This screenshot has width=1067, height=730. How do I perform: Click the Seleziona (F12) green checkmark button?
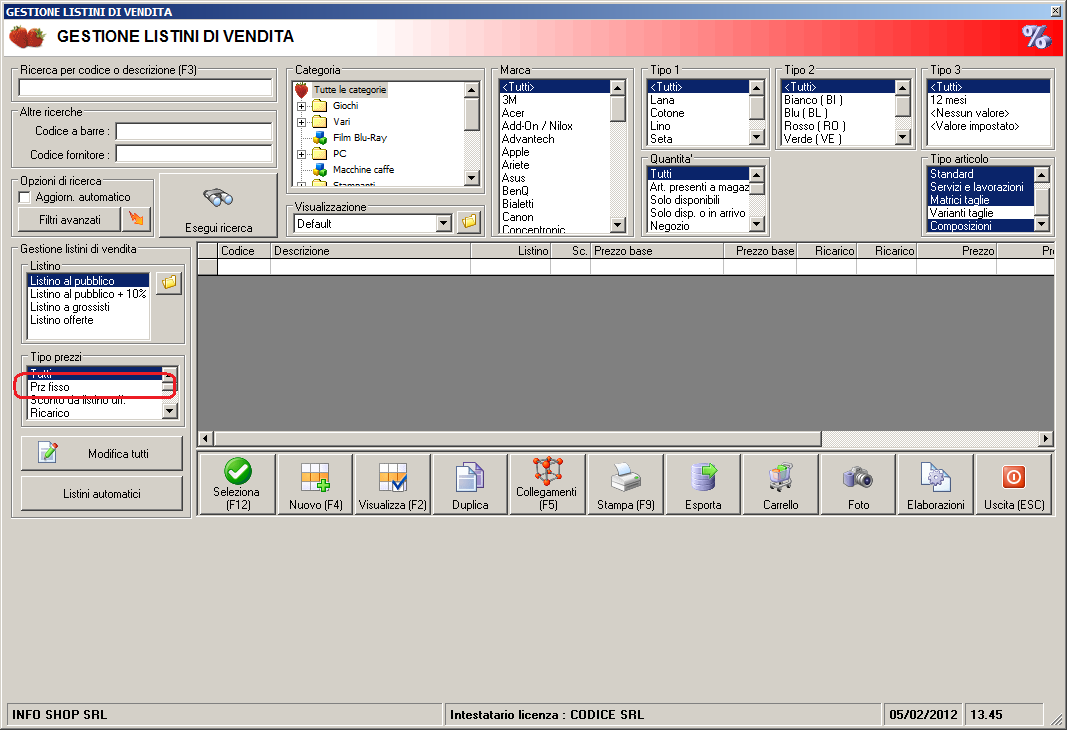pos(236,484)
